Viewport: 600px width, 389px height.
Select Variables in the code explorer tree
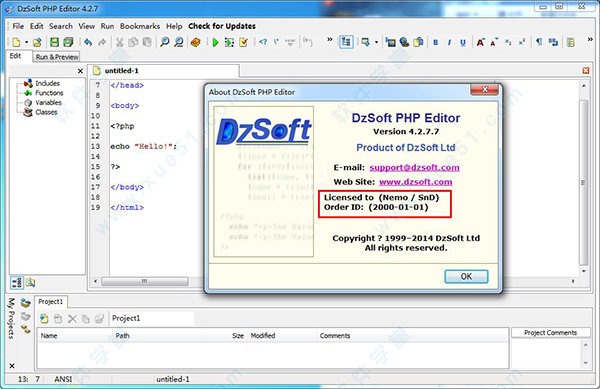point(48,103)
